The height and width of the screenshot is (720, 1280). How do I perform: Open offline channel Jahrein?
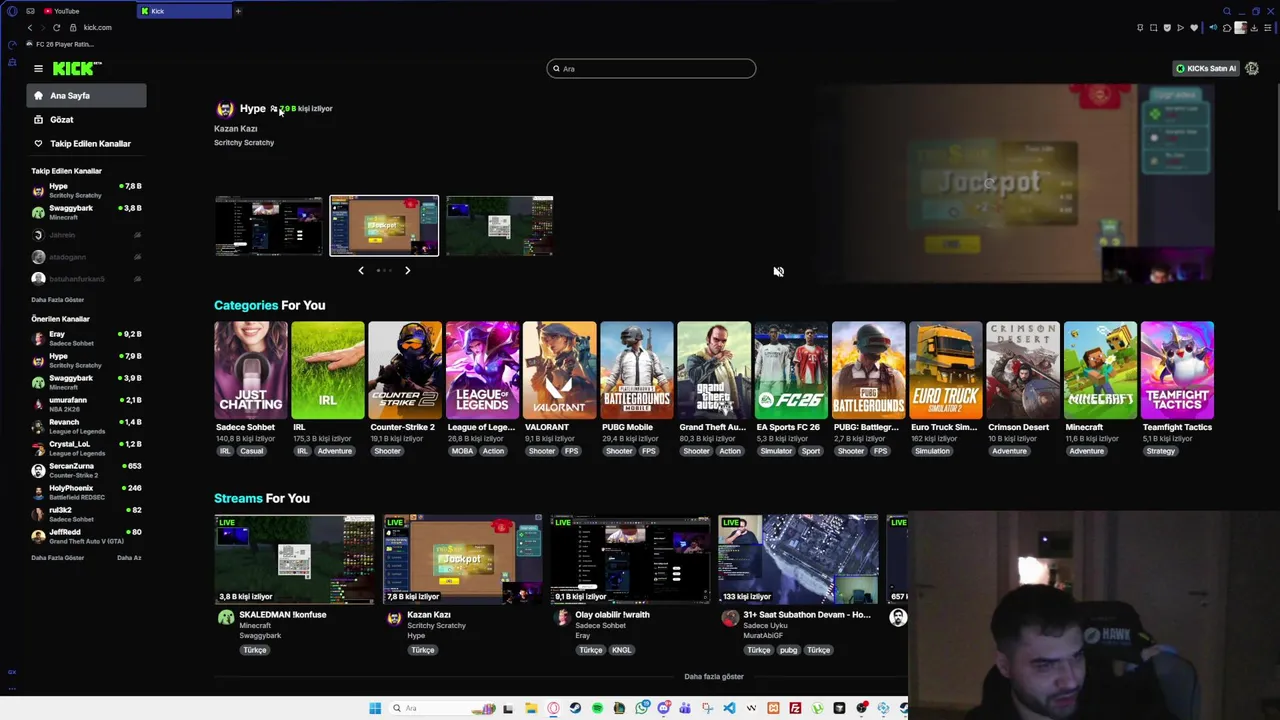click(x=86, y=235)
